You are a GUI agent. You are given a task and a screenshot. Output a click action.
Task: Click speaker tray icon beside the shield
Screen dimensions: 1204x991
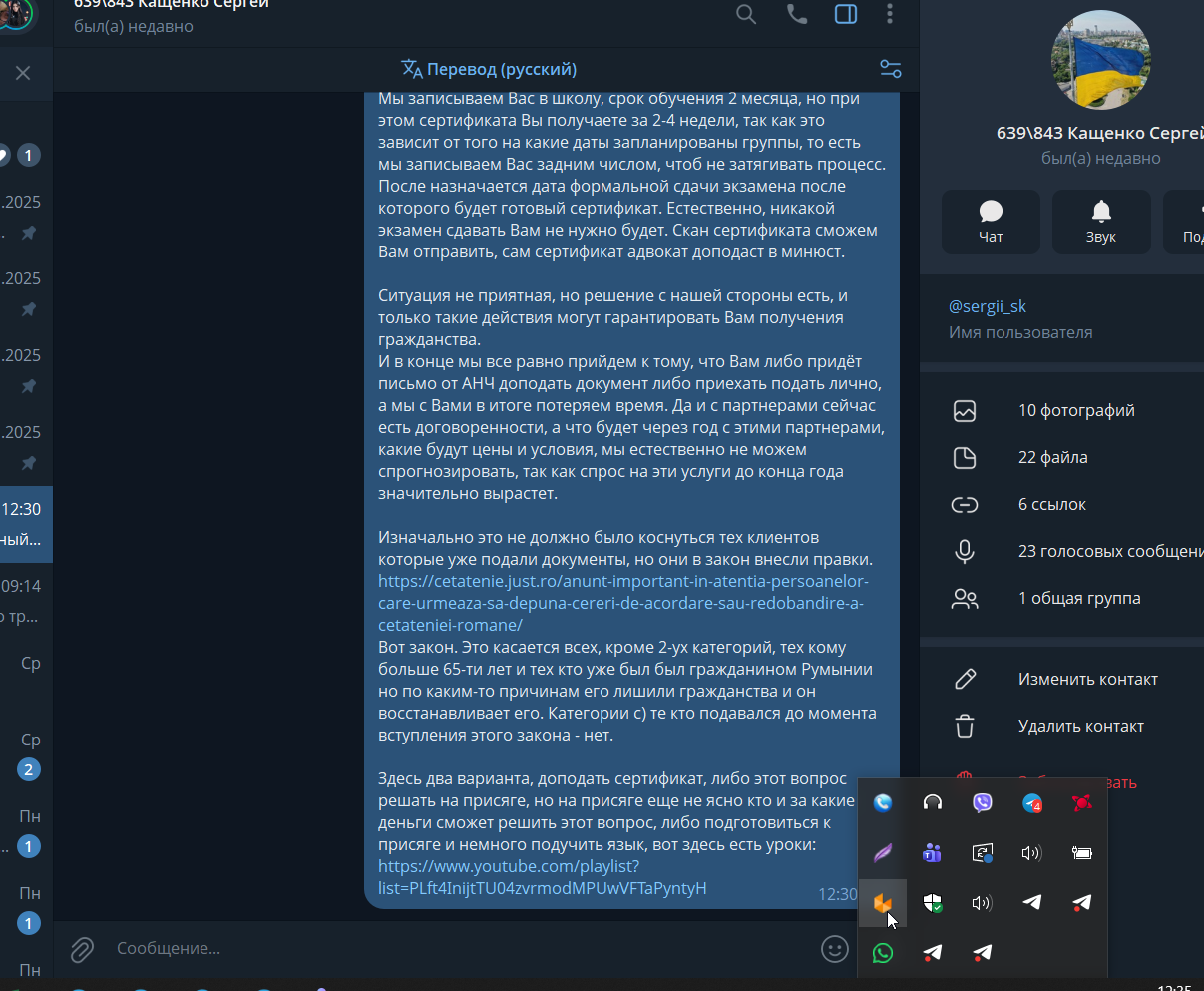click(x=983, y=903)
